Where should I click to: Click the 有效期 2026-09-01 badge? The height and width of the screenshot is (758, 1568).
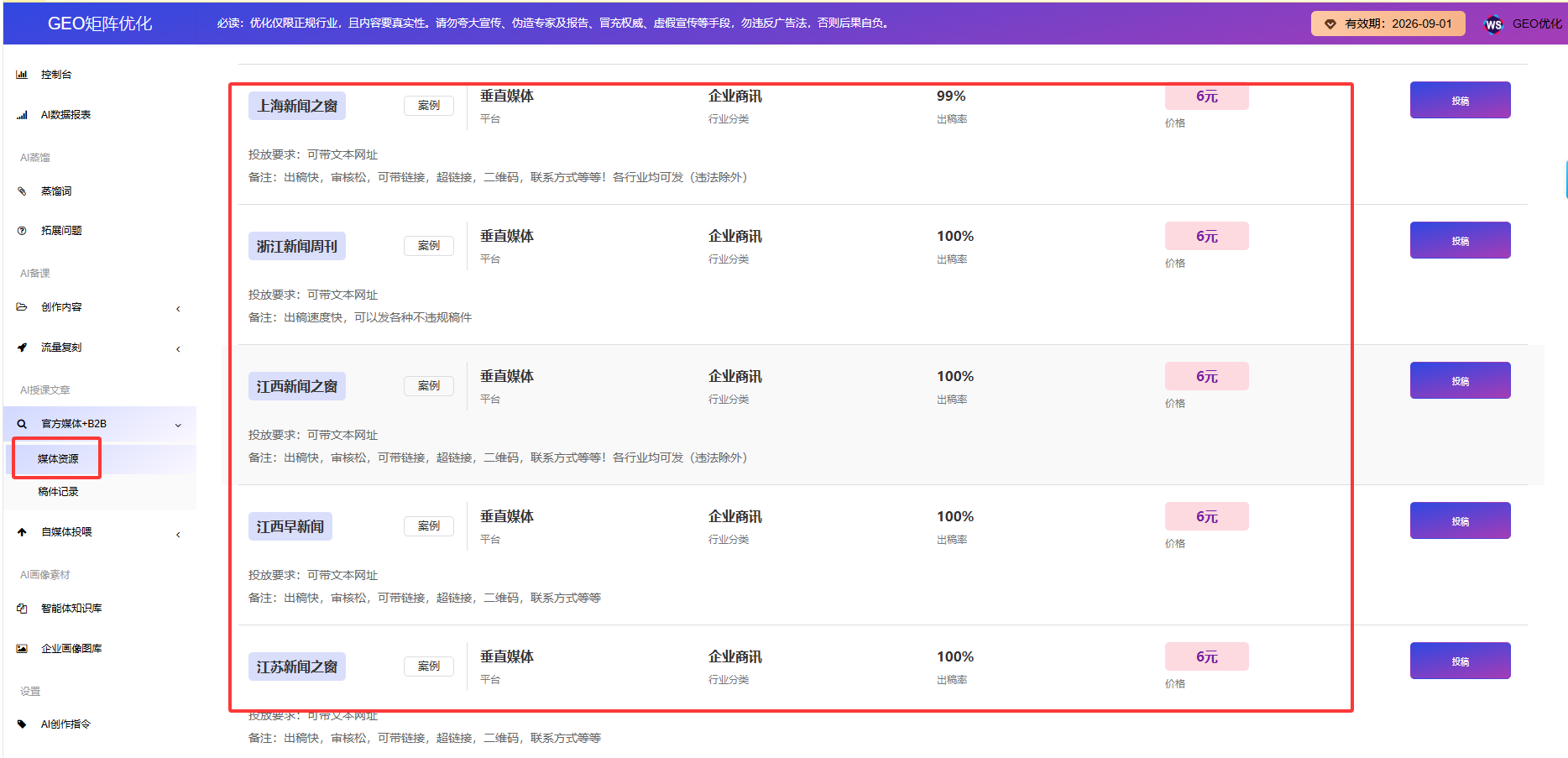pos(1388,24)
